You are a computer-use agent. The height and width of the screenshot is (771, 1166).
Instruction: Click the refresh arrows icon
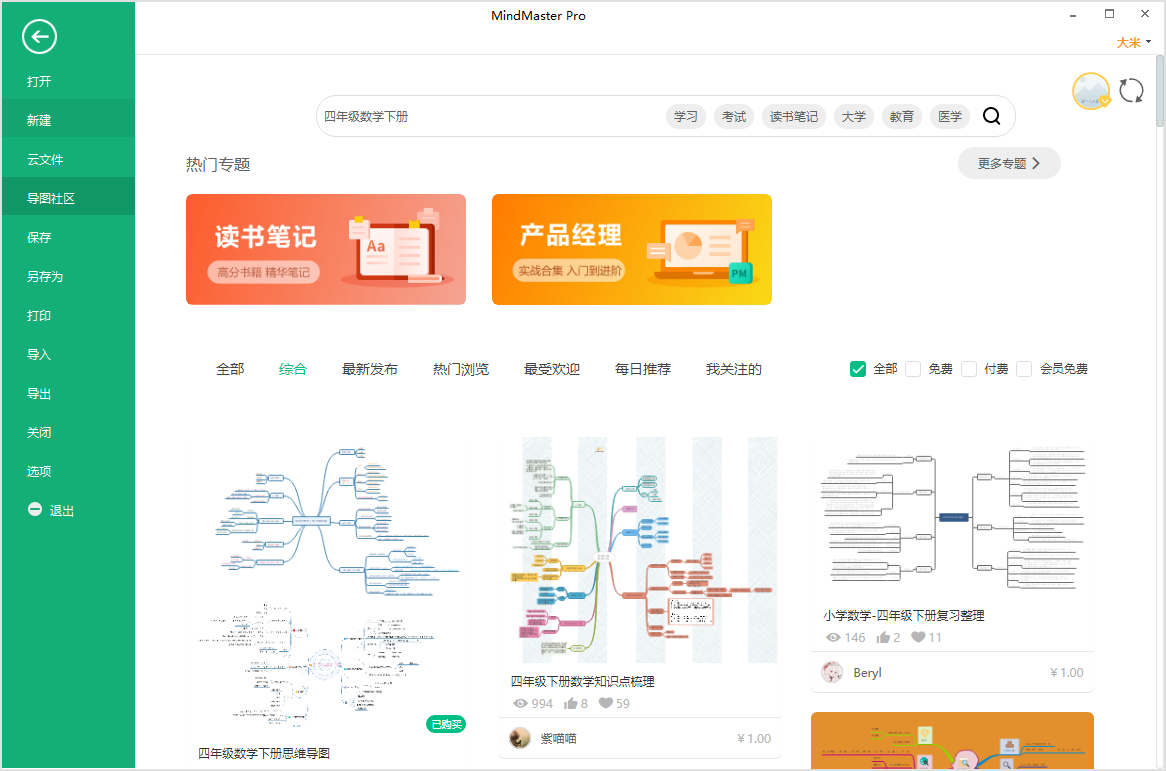[1131, 91]
